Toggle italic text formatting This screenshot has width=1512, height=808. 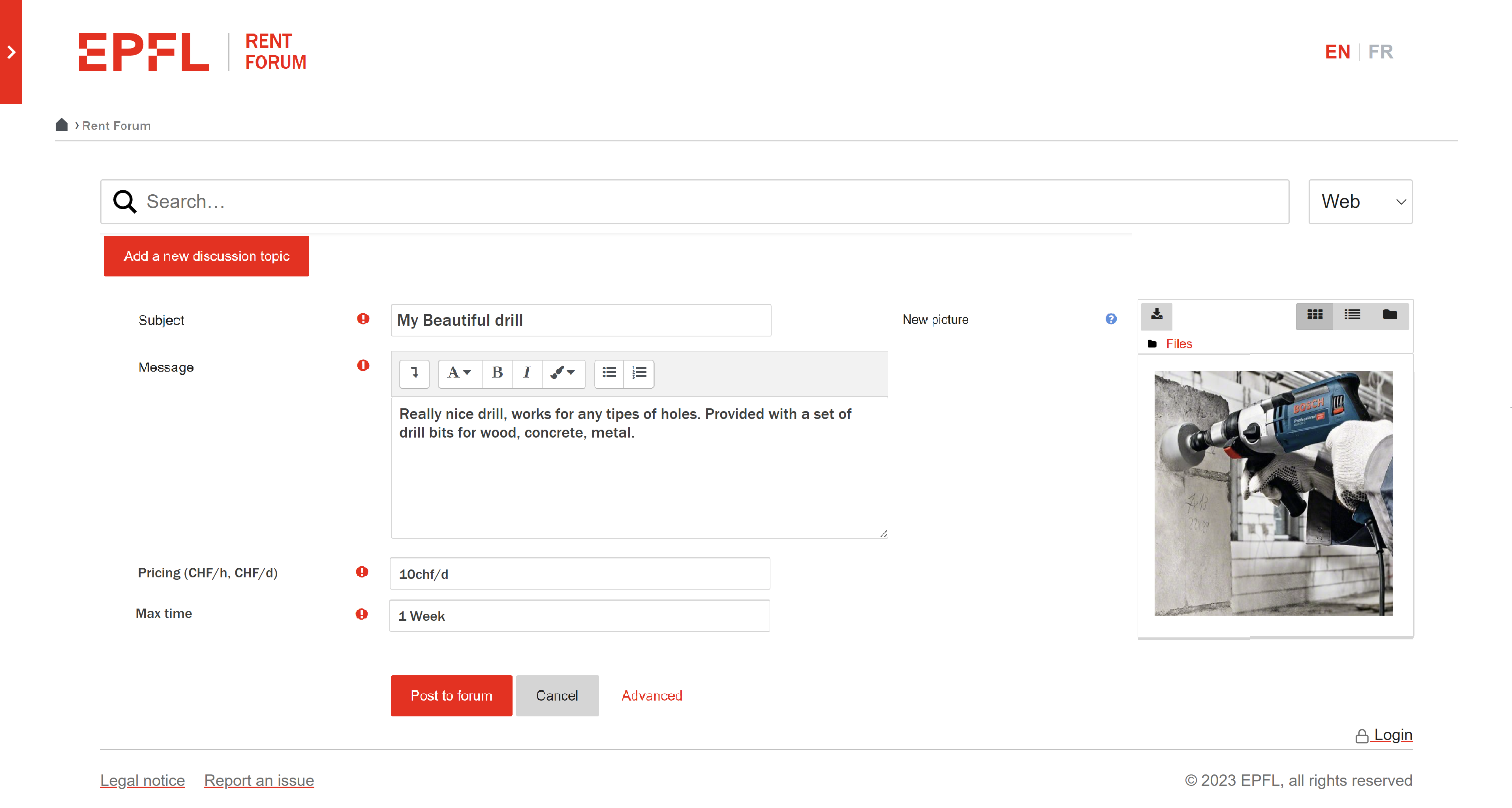(x=526, y=373)
